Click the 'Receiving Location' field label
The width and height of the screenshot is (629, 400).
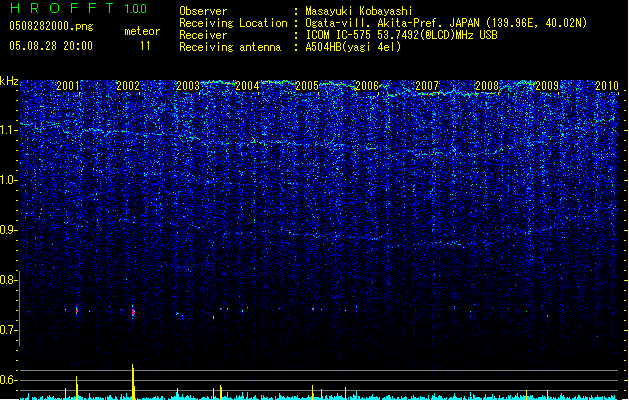coord(233,23)
